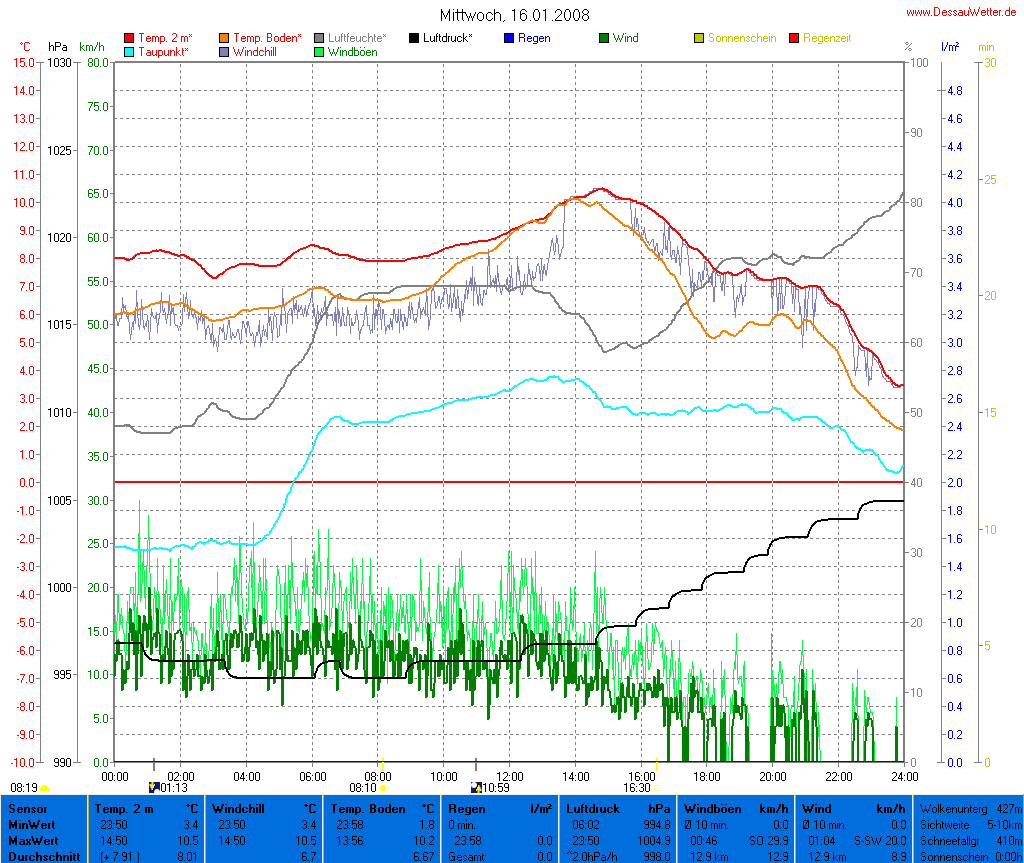Click the Luftdruck column header in table
This screenshot has height=863, width=1024.
click(x=592, y=808)
